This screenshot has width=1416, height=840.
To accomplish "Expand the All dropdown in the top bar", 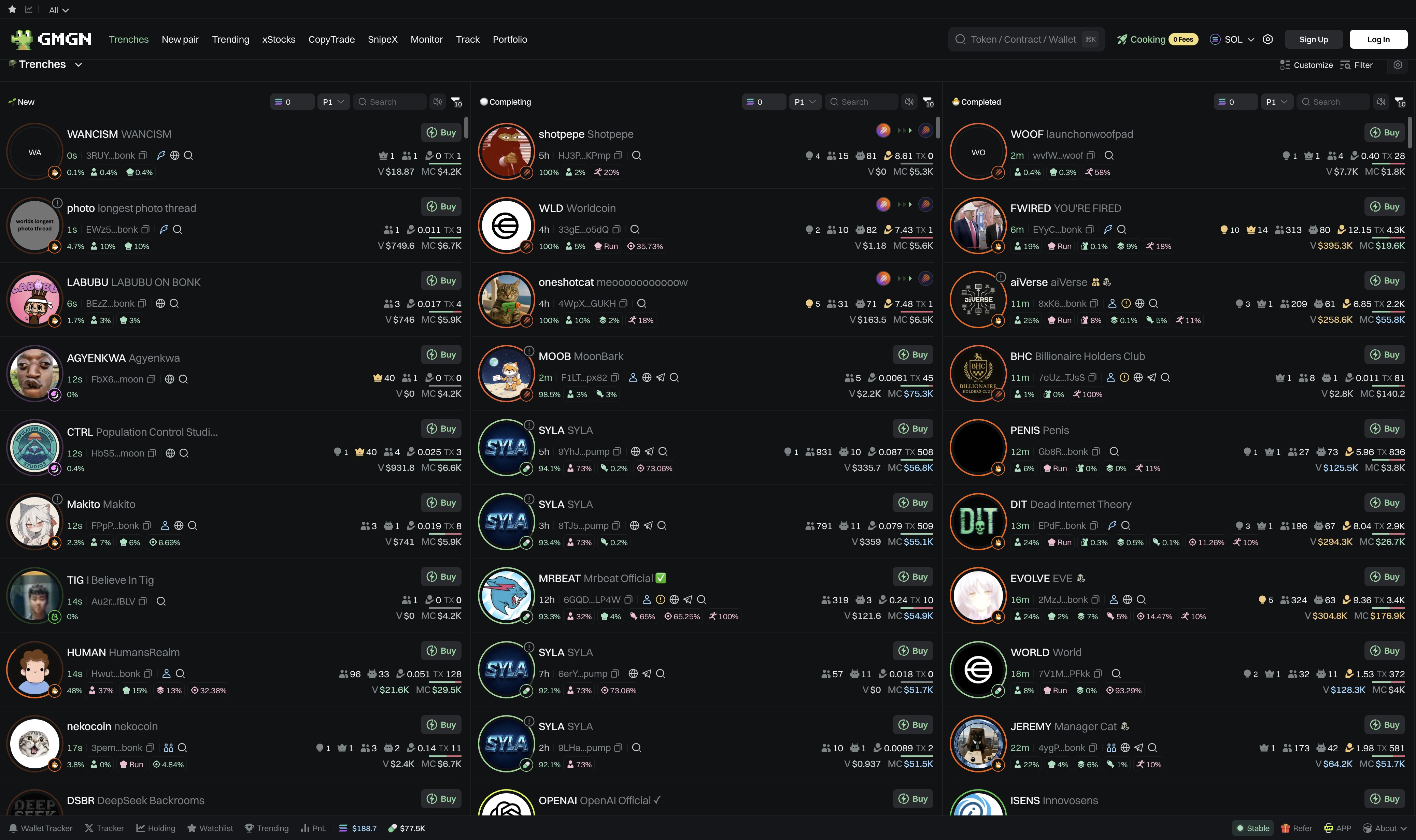I will tap(59, 10).
